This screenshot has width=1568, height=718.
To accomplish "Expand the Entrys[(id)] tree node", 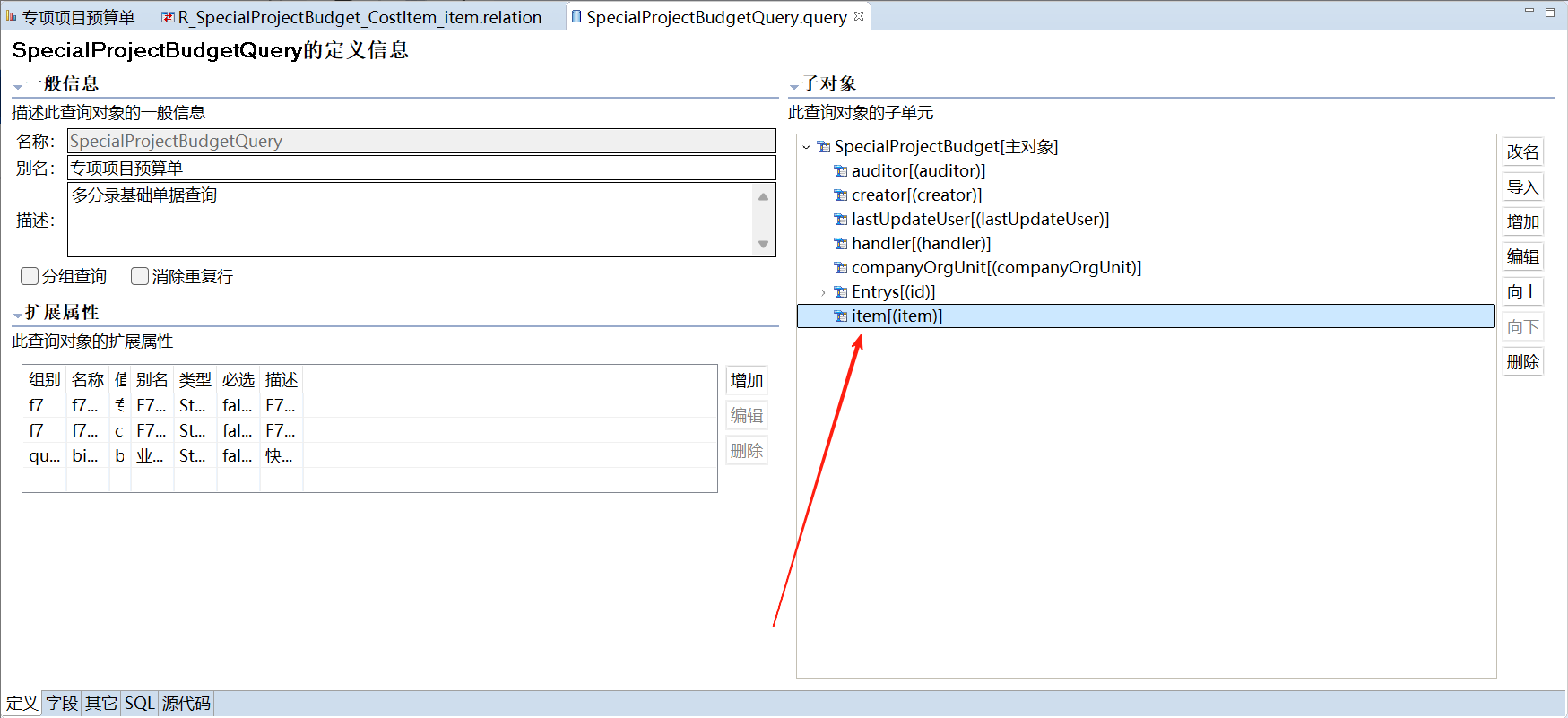I will [x=823, y=292].
